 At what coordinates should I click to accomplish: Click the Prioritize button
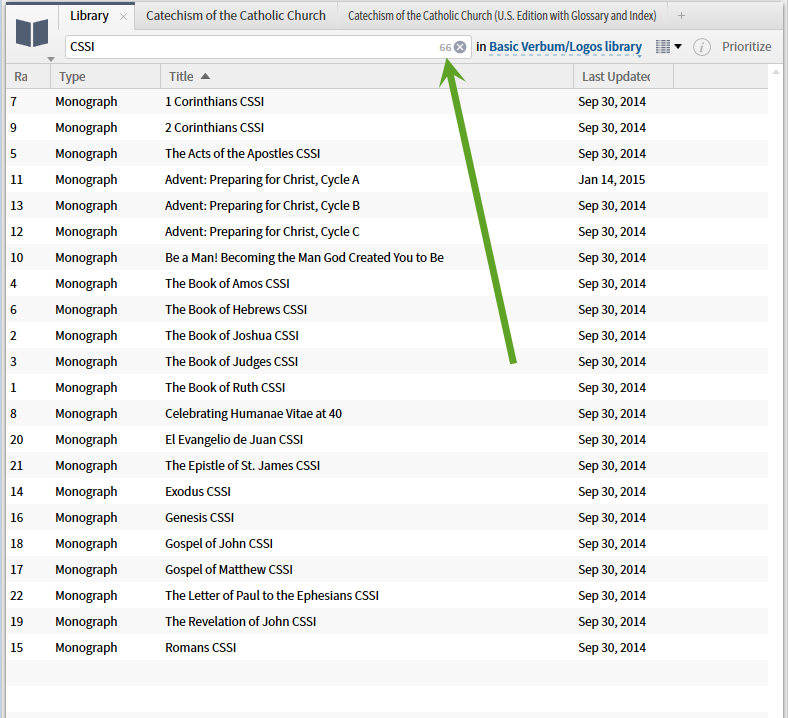[x=746, y=47]
